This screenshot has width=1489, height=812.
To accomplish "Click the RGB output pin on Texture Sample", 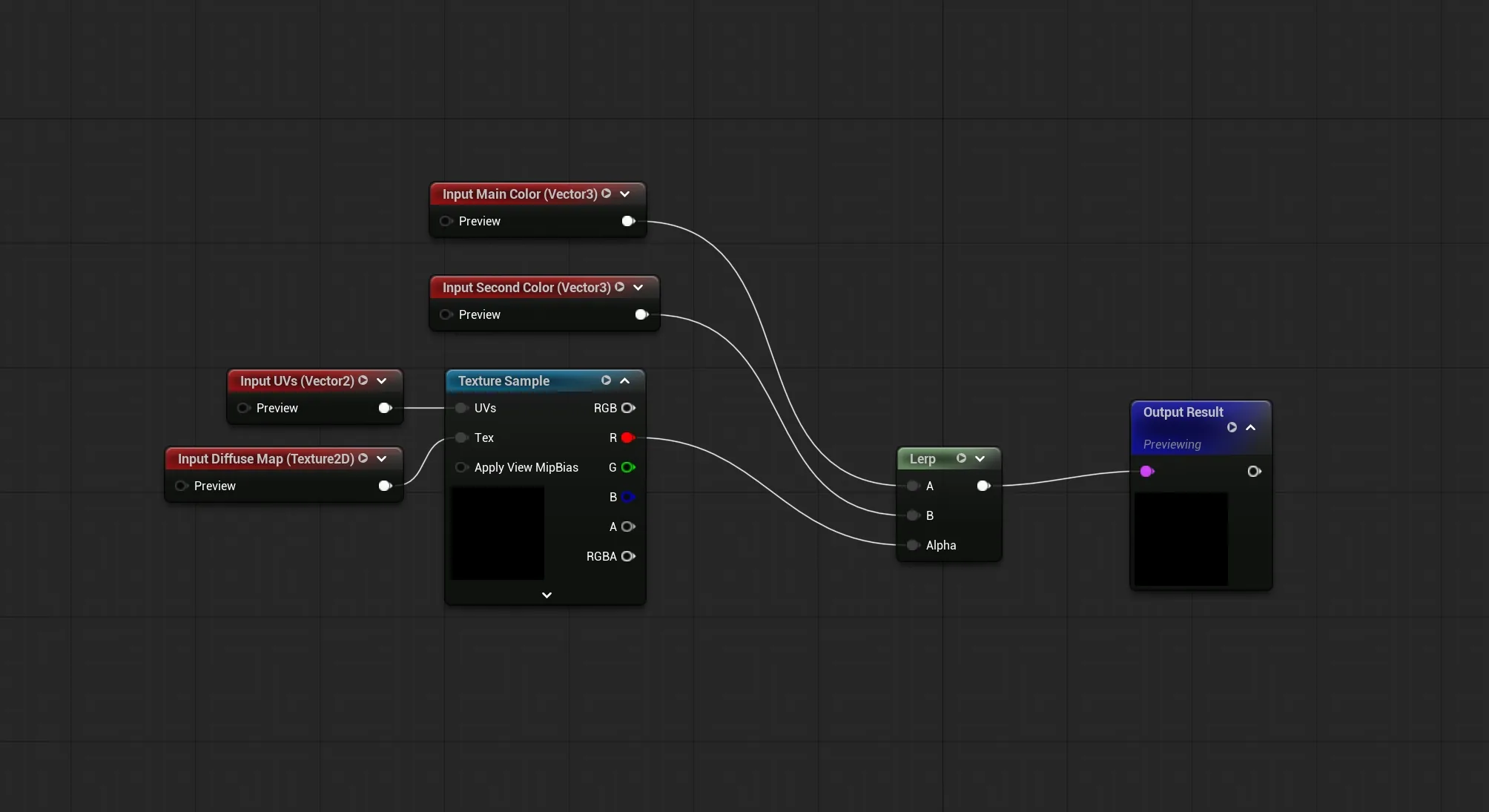I will [x=628, y=408].
